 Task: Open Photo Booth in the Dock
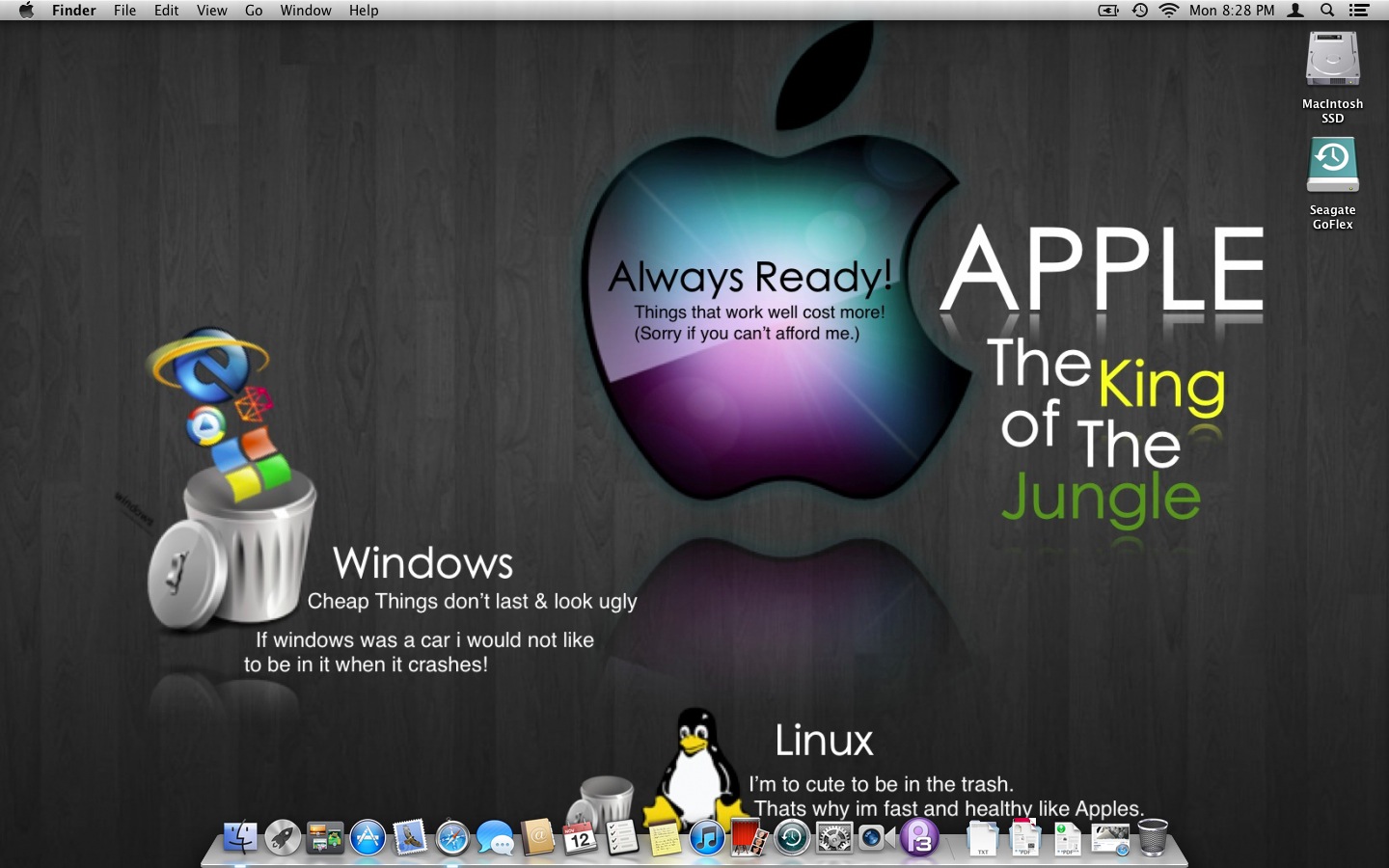[749, 837]
